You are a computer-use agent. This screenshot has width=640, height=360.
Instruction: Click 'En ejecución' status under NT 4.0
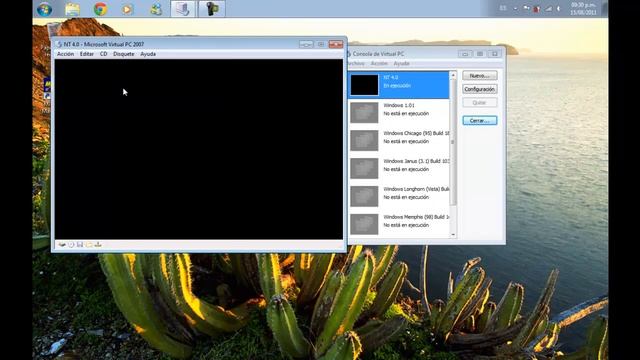click(x=397, y=86)
